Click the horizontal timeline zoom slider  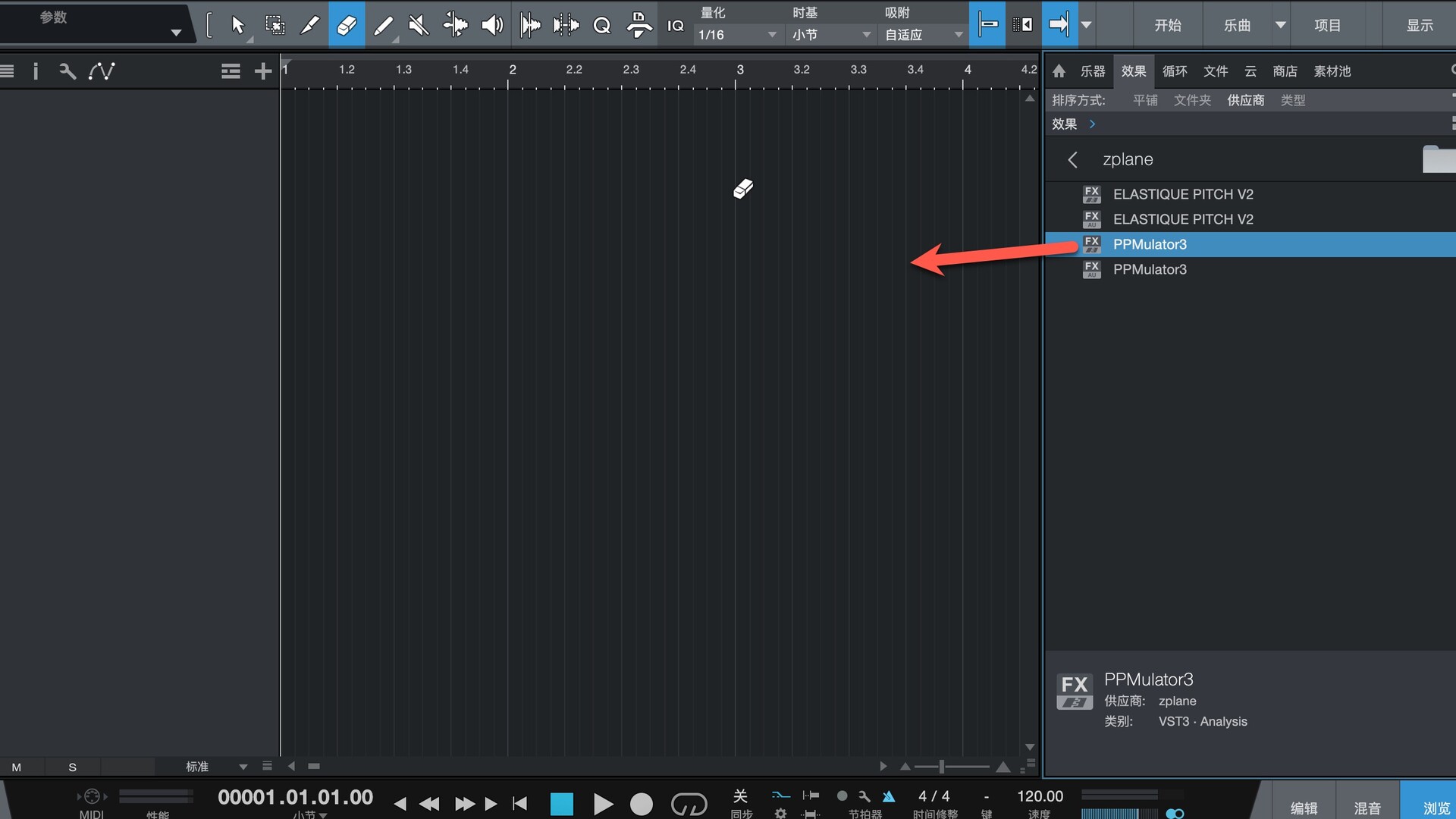point(942,767)
